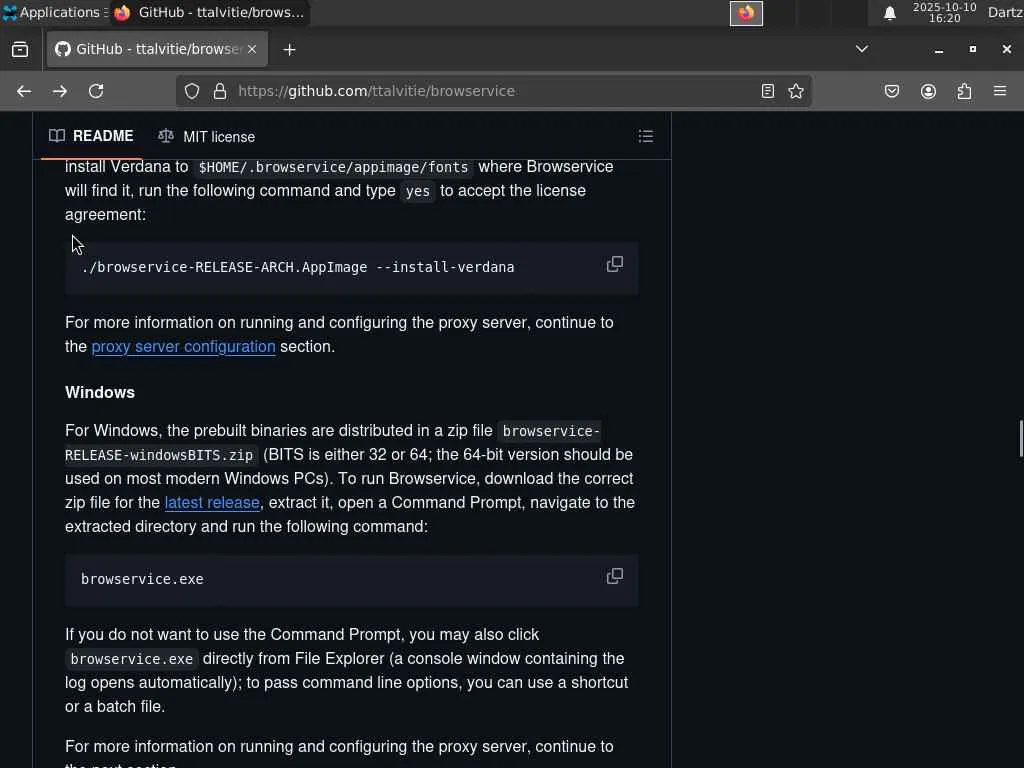Image resolution: width=1024 pixels, height=768 pixels.
Task: Click the inline browservice.exe code before 'directly from'
Action: click(131, 659)
